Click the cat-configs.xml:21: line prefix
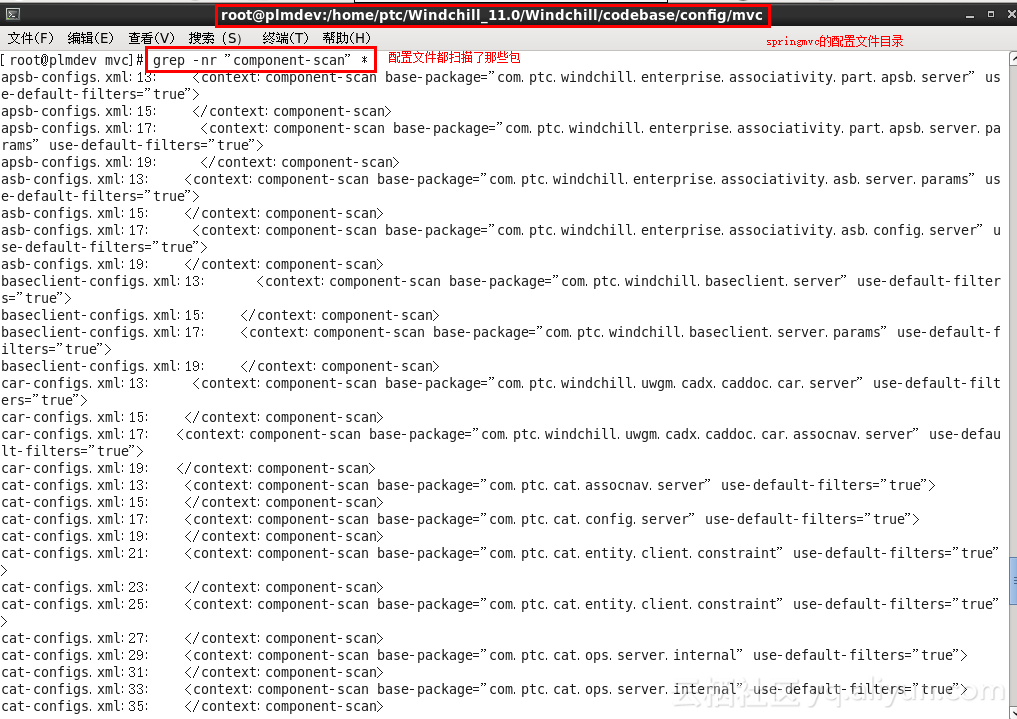 (75, 553)
